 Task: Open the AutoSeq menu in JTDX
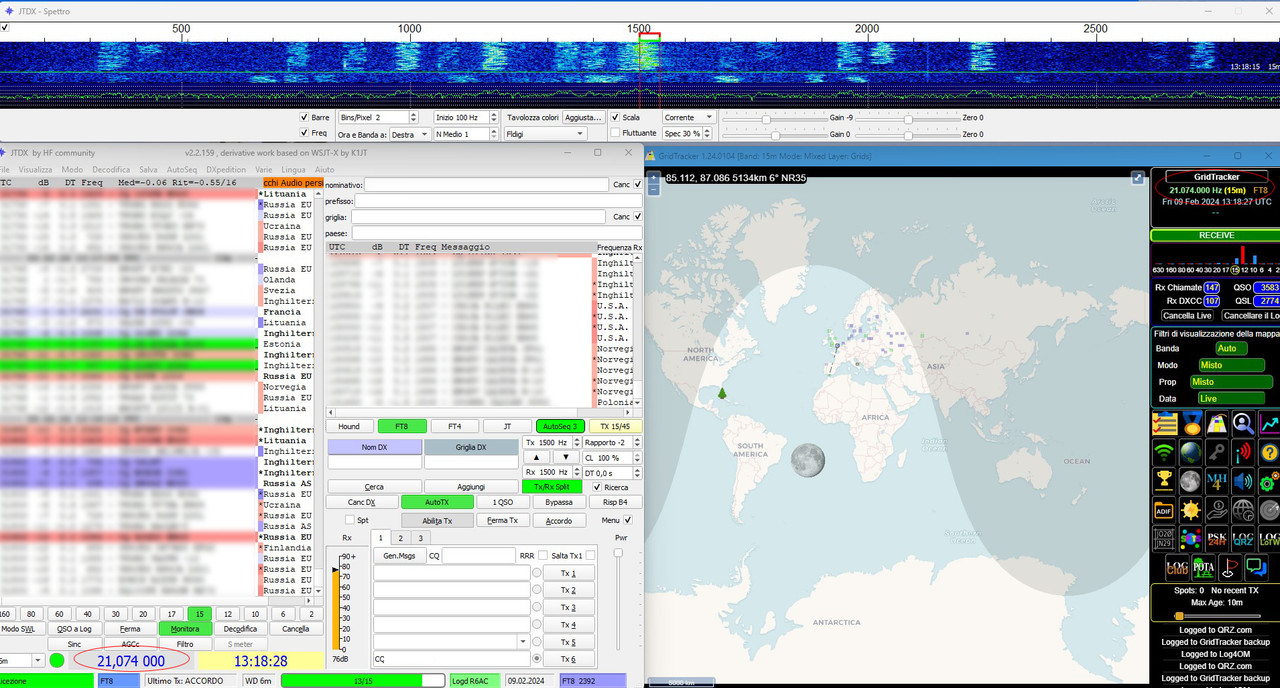point(182,170)
